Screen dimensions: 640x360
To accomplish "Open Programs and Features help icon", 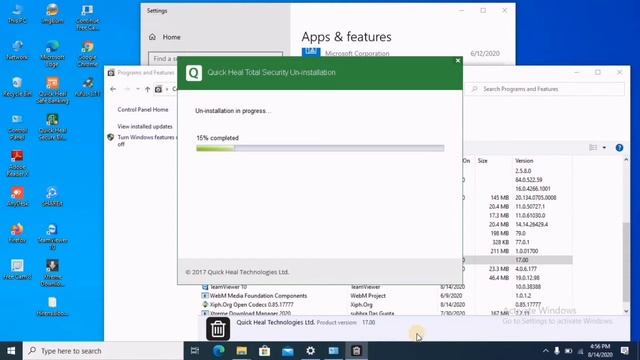I will coord(619,148).
